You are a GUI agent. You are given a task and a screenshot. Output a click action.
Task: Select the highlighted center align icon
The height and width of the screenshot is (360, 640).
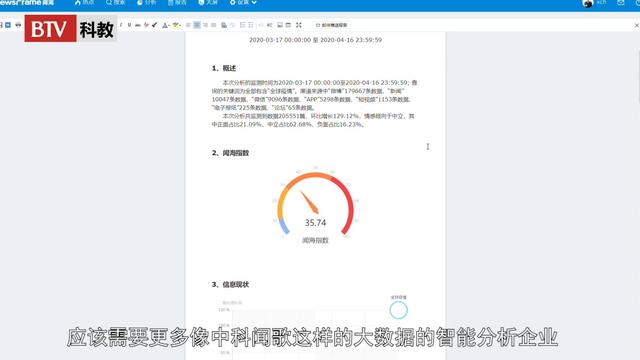[197, 25]
